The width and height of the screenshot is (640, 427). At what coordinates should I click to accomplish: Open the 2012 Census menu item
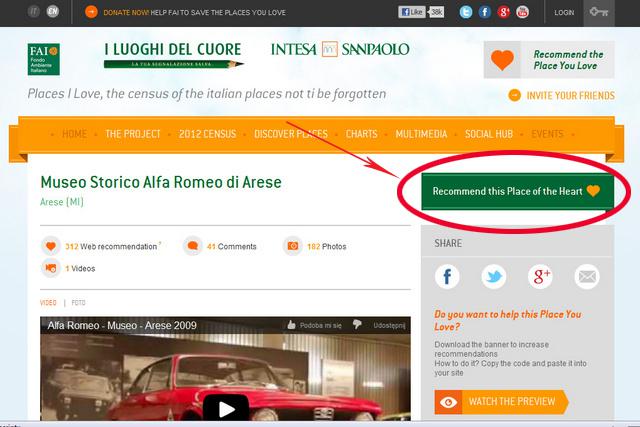207,134
